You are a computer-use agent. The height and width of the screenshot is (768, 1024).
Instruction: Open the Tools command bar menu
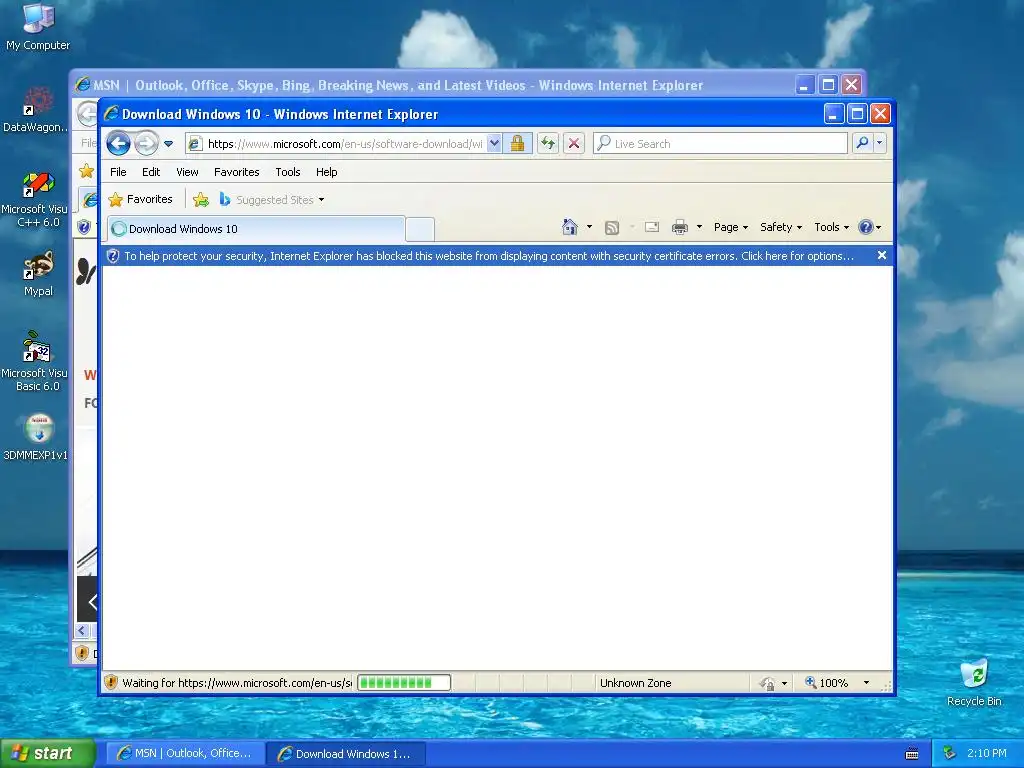click(x=831, y=227)
